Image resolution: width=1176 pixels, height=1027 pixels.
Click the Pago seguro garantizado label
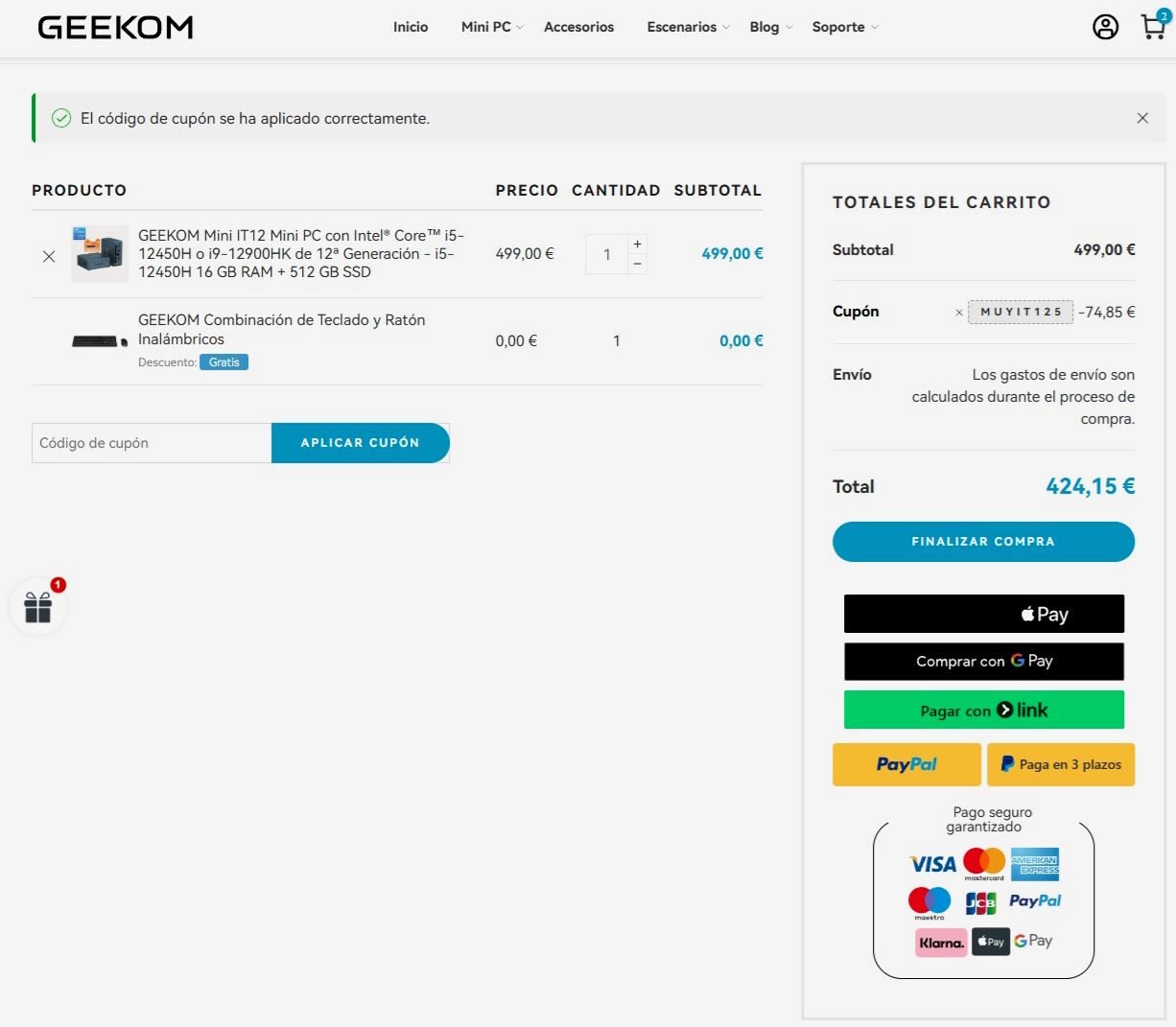[984, 820]
